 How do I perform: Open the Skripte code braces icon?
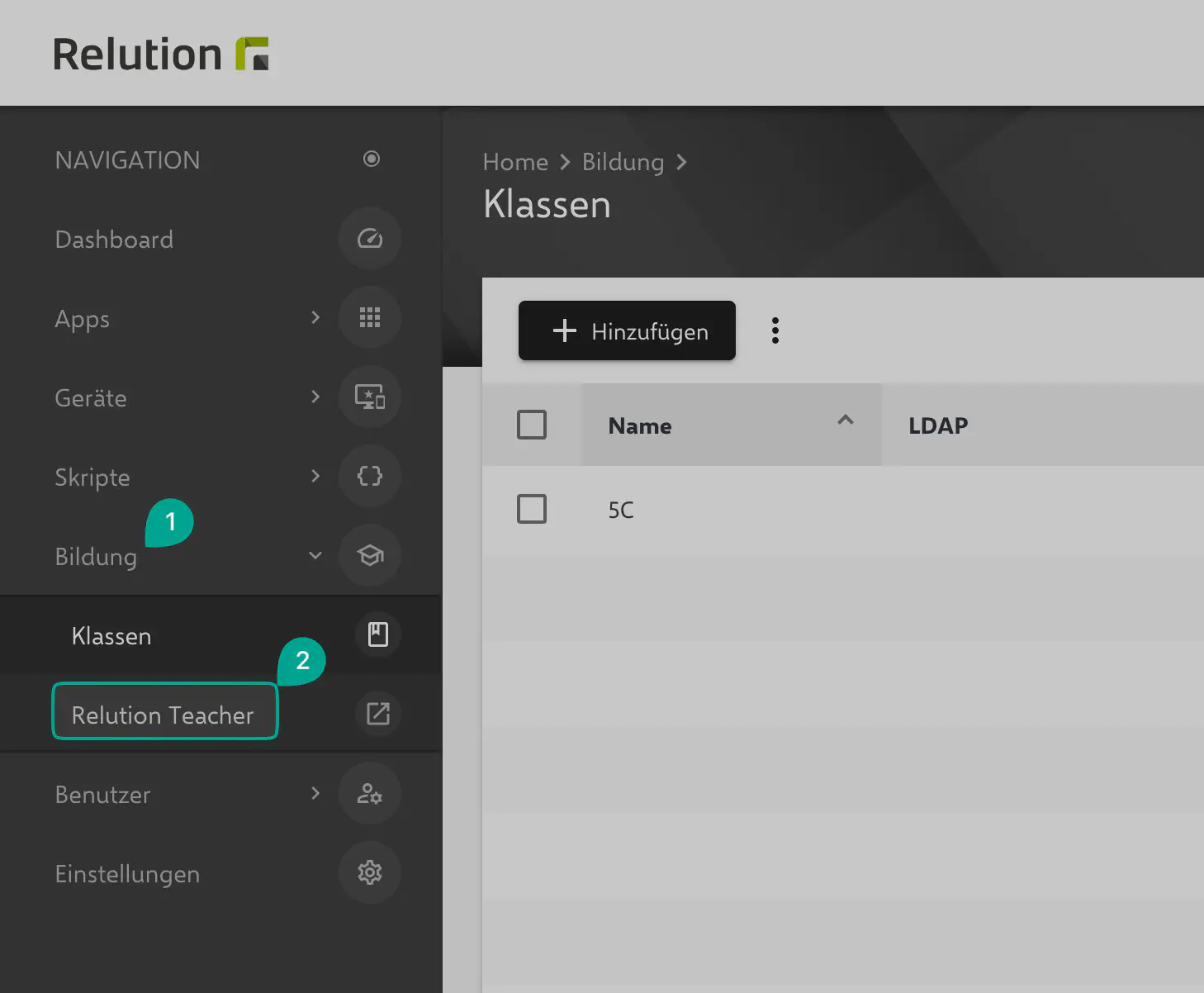coord(369,477)
